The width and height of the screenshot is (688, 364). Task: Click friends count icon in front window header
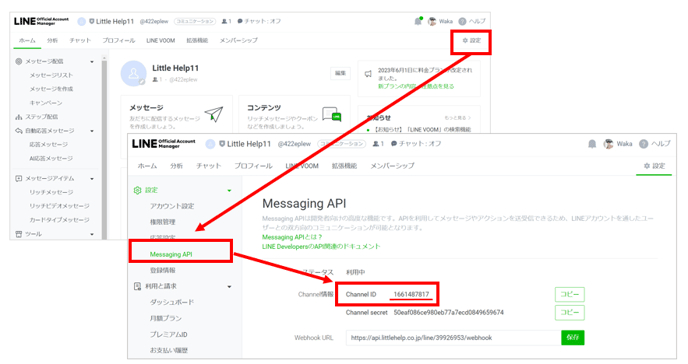376,144
